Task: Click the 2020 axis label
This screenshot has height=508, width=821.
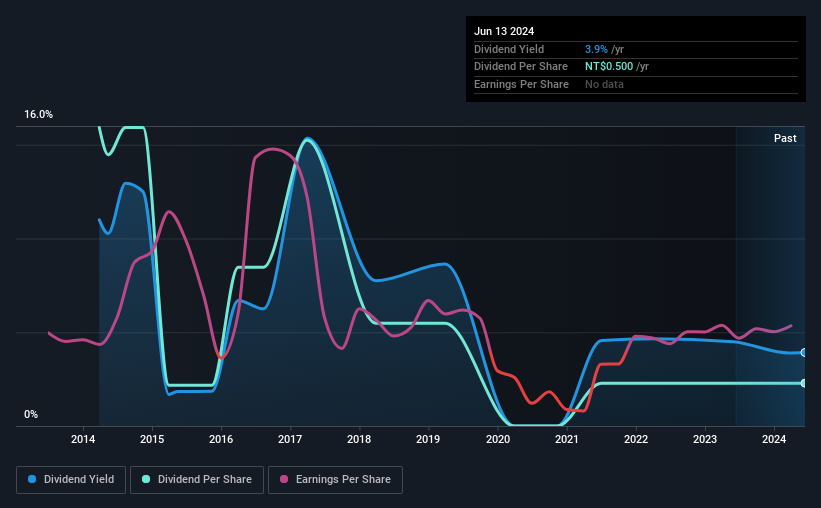Action: 498,439
